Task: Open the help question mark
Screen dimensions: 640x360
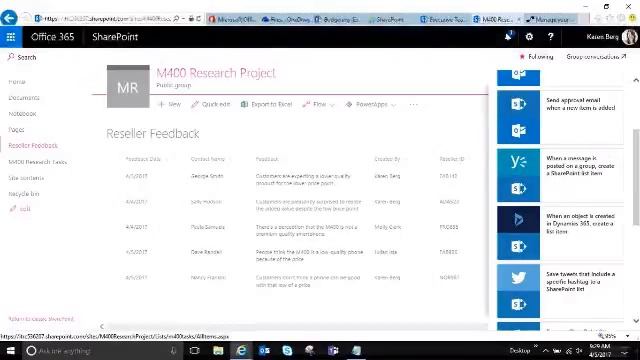Action: pos(551,37)
